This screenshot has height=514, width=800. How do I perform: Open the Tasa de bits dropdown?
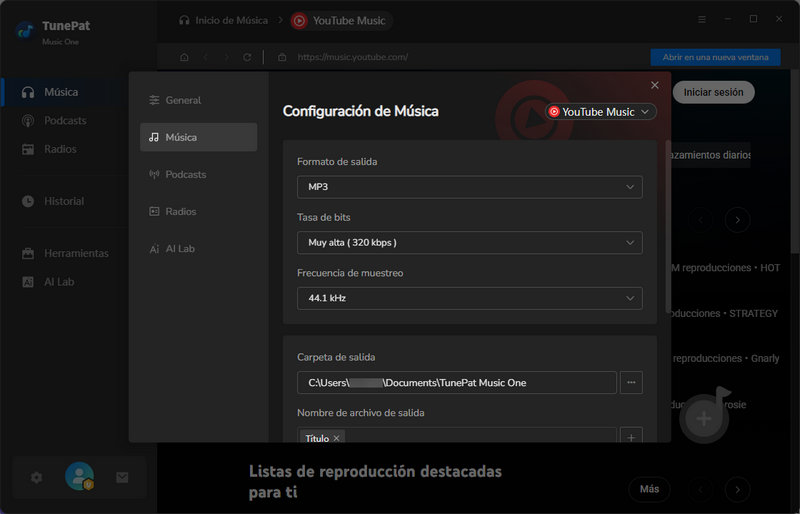click(x=469, y=243)
